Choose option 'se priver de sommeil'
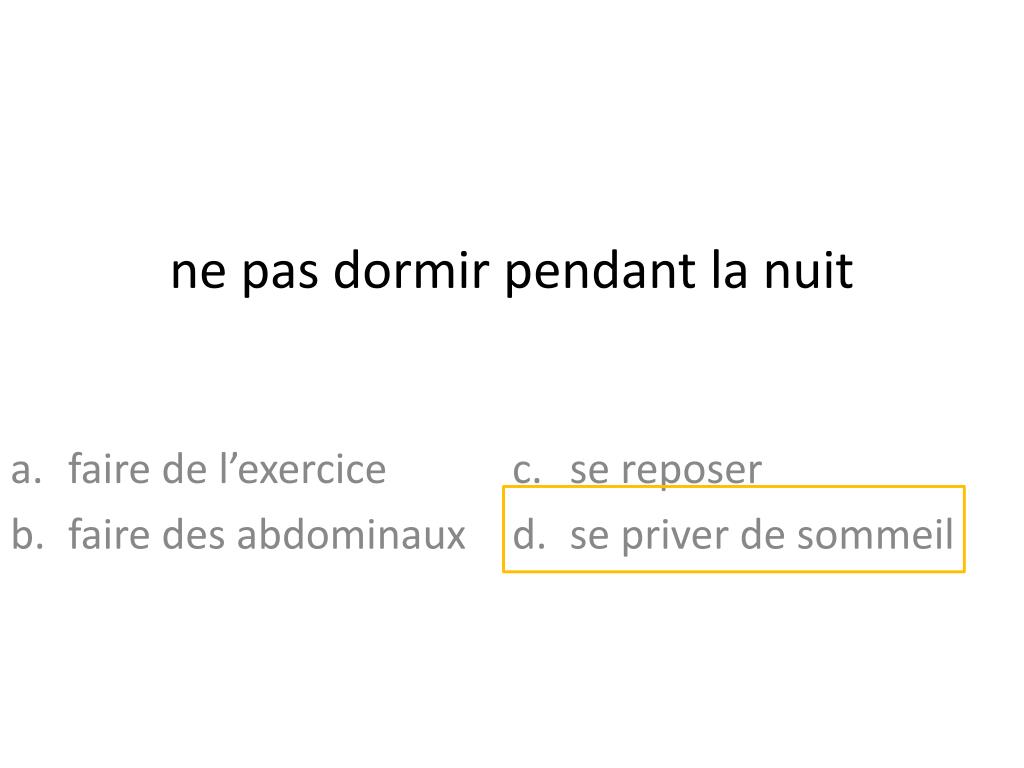This screenshot has height=768, width=1024. tap(762, 536)
